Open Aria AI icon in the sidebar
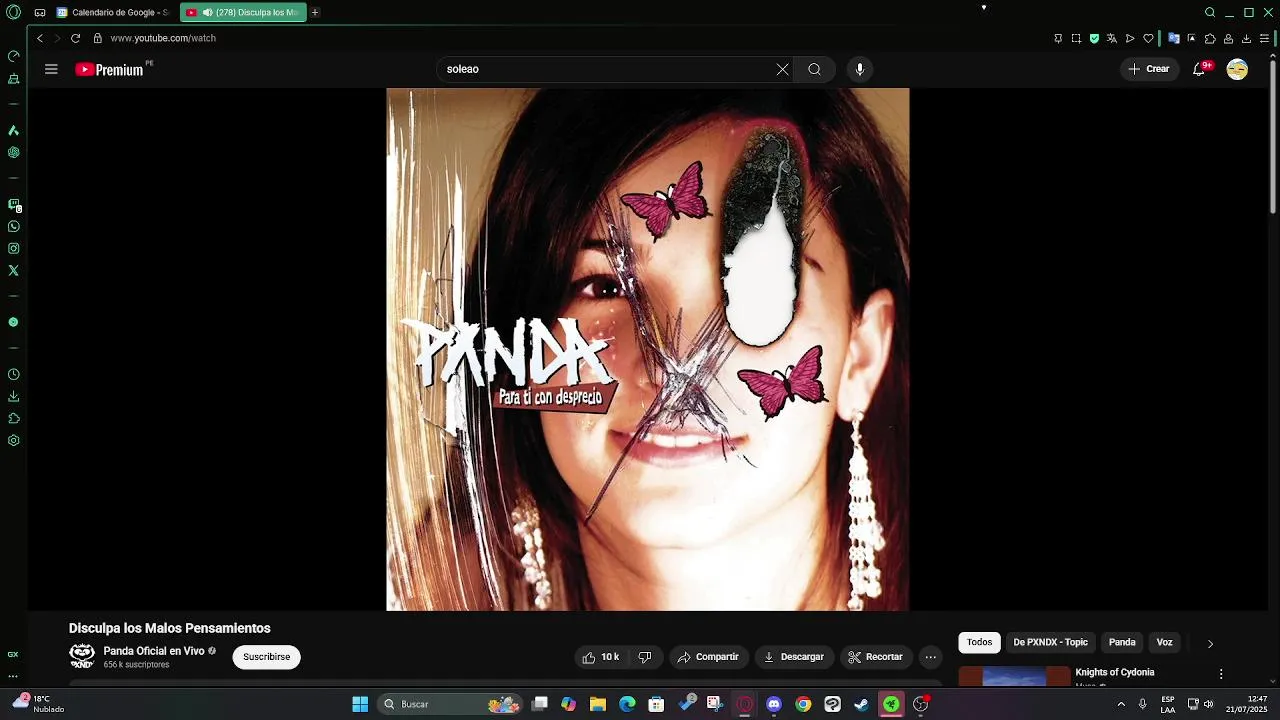This screenshot has width=1280, height=720. tap(14, 130)
